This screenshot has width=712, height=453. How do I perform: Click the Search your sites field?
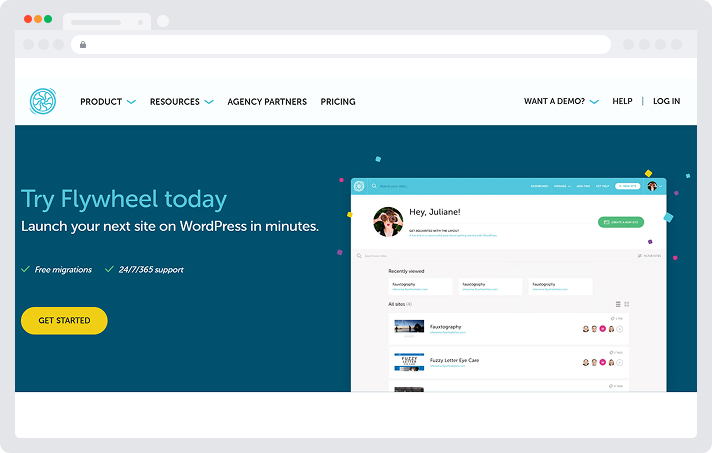pyautogui.click(x=376, y=256)
